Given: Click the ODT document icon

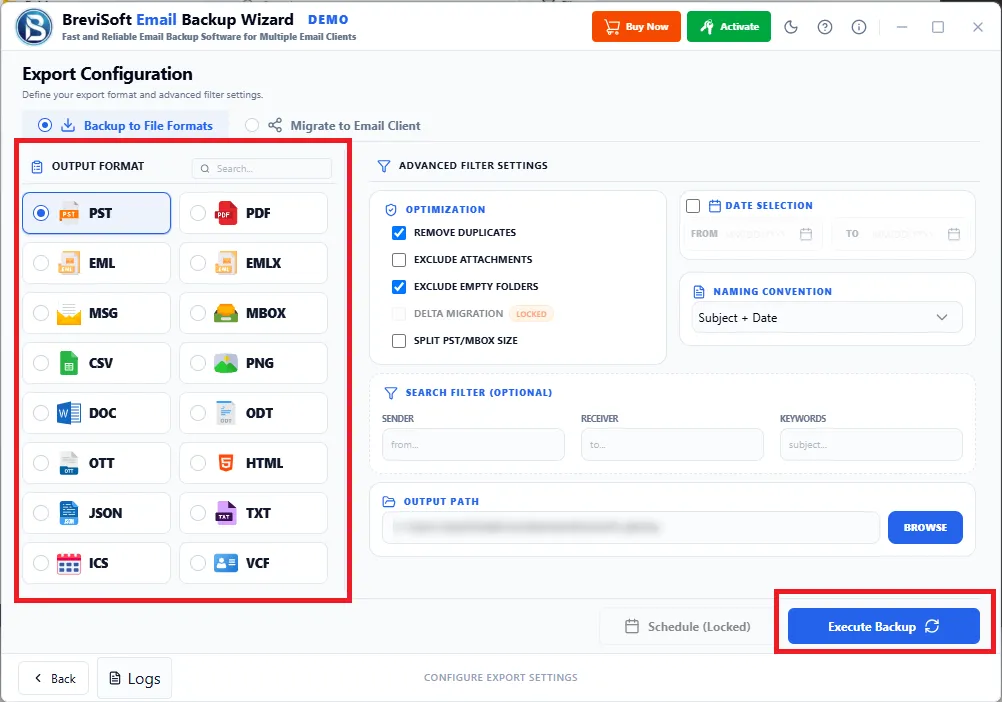Looking at the screenshot, I should click(x=226, y=413).
